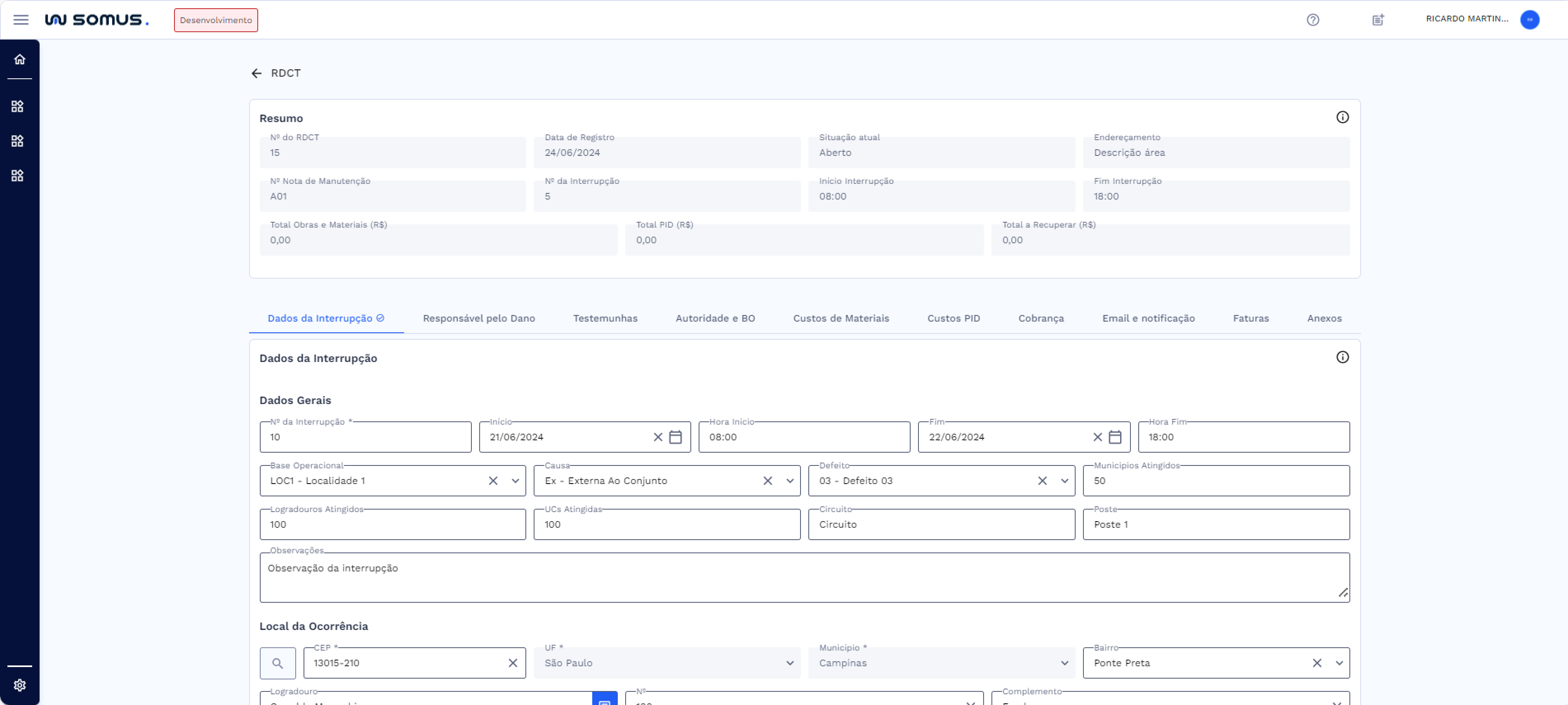Click the back arrow next to RDCT
1568x705 pixels.
point(256,73)
